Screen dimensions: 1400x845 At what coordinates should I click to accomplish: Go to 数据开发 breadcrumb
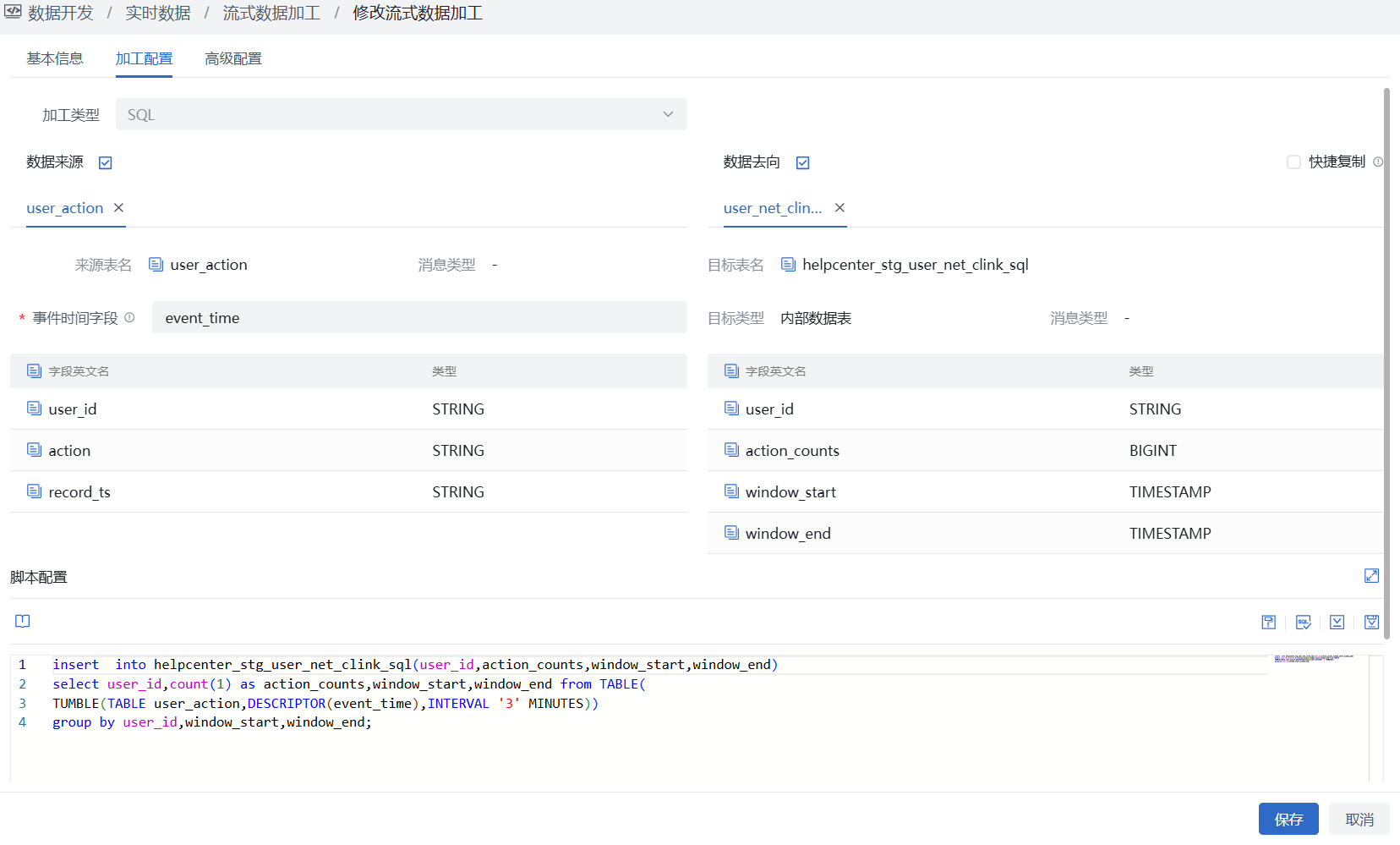tap(61, 13)
